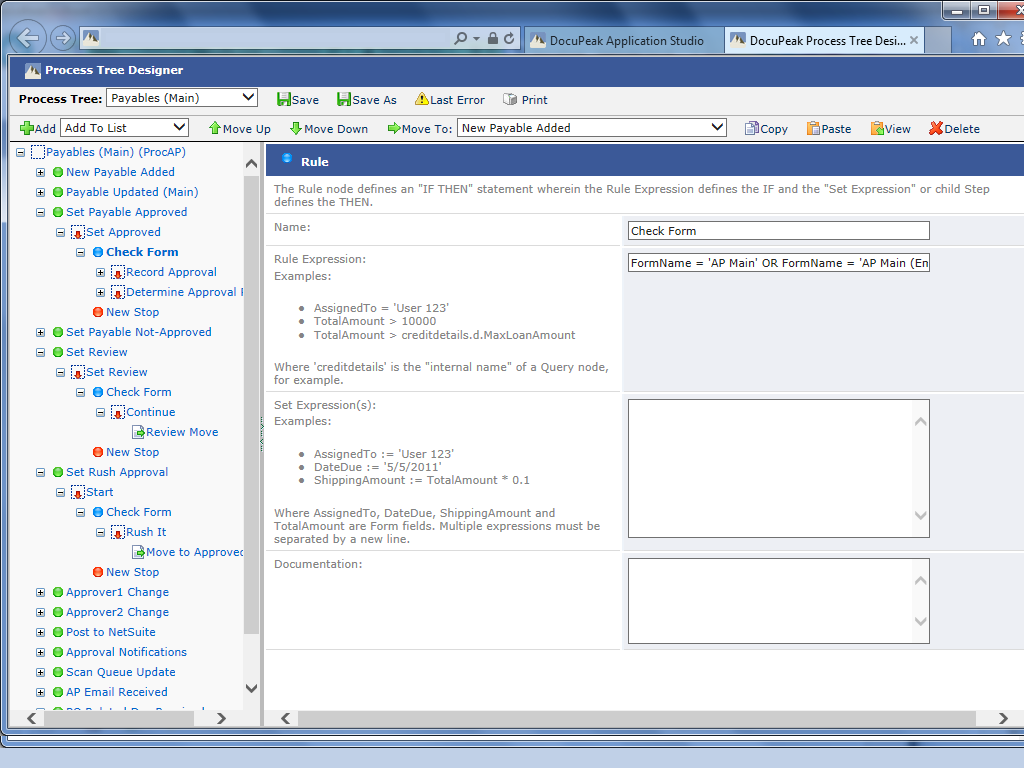Collapse the Set Payable Approved node

tap(41, 212)
